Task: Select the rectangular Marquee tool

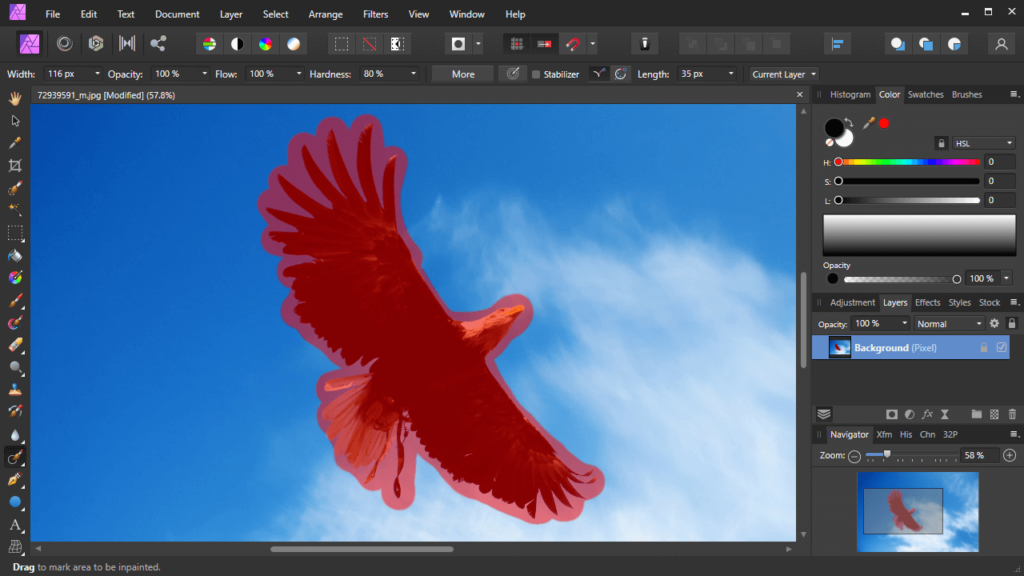Action: coord(14,232)
